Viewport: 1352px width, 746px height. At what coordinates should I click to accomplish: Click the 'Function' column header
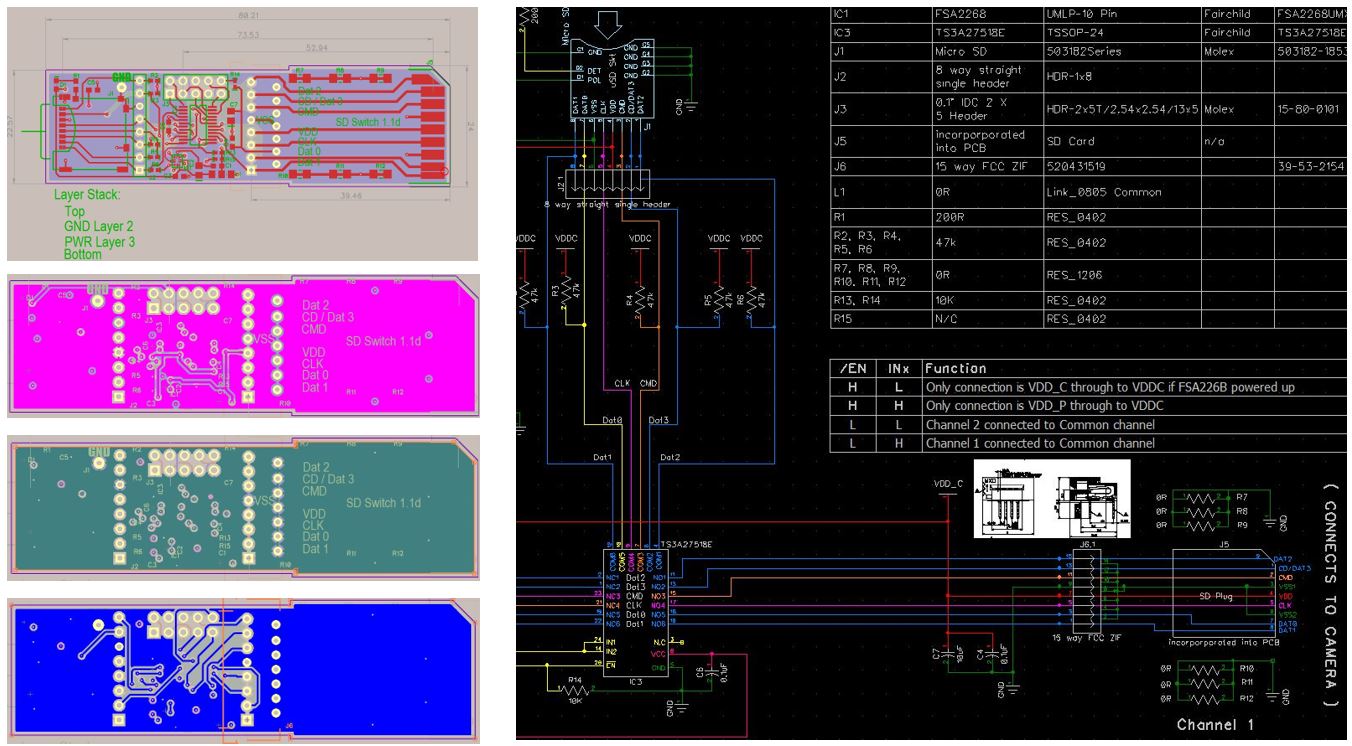[956, 368]
